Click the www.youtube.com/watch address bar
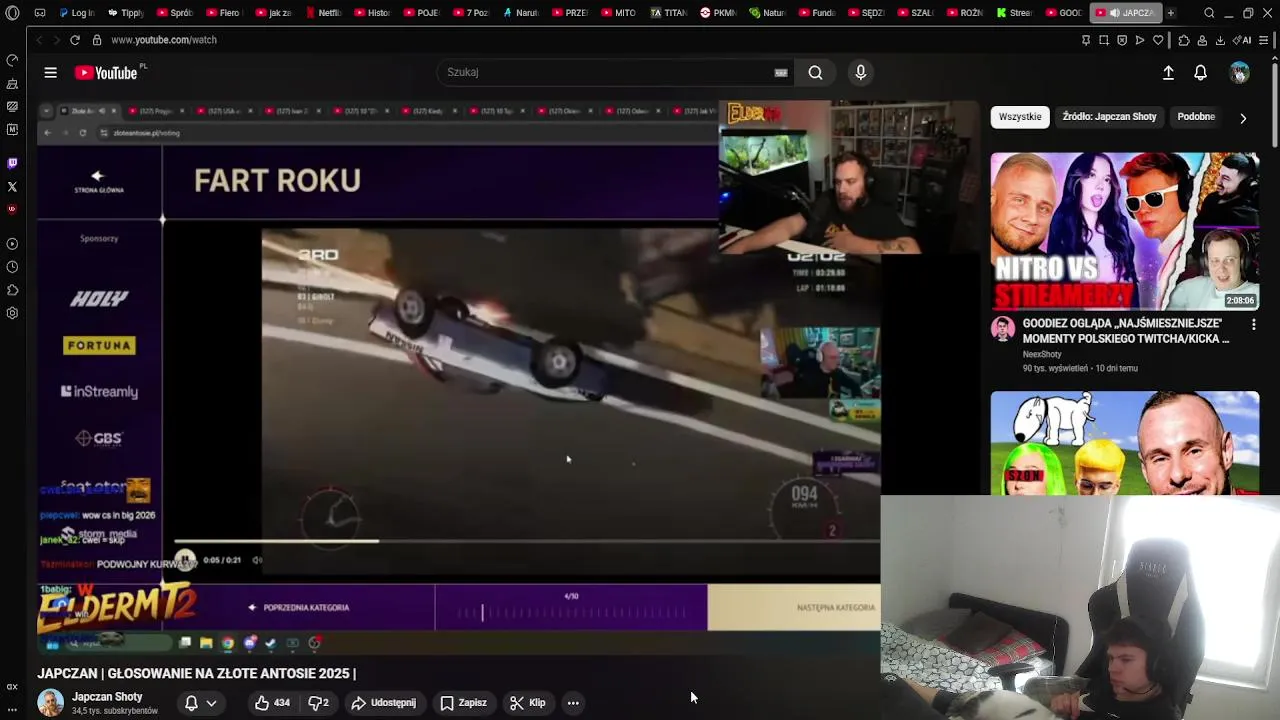Viewport: 1280px width, 720px height. click(x=164, y=40)
